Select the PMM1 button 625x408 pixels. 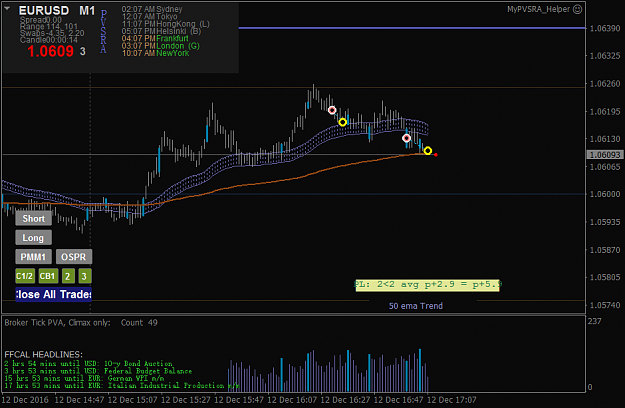pos(33,257)
